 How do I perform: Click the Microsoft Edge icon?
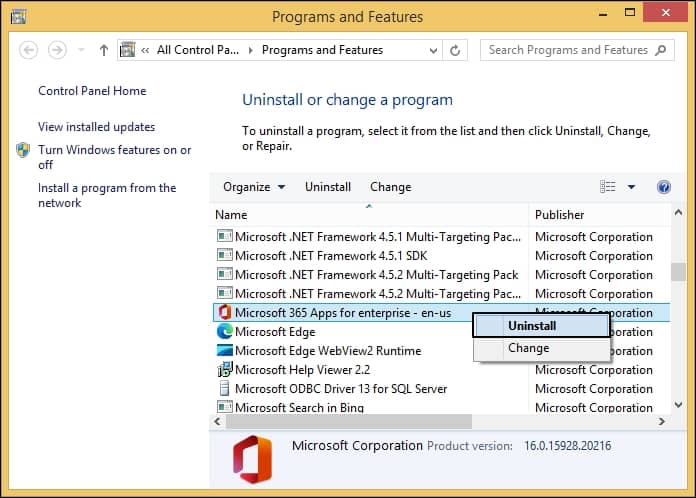pyautogui.click(x=225, y=331)
